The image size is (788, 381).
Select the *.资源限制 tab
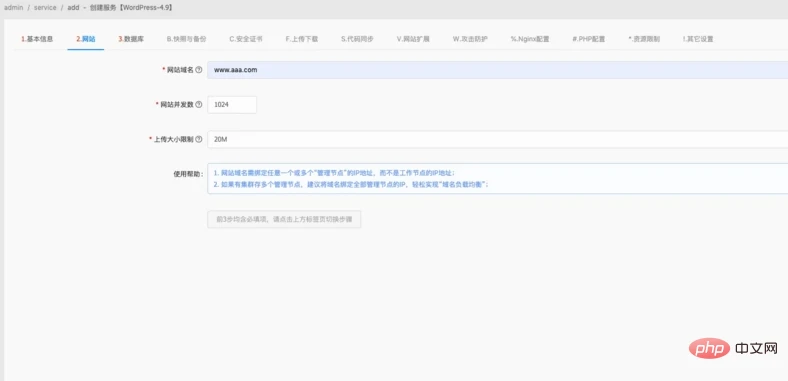point(644,39)
